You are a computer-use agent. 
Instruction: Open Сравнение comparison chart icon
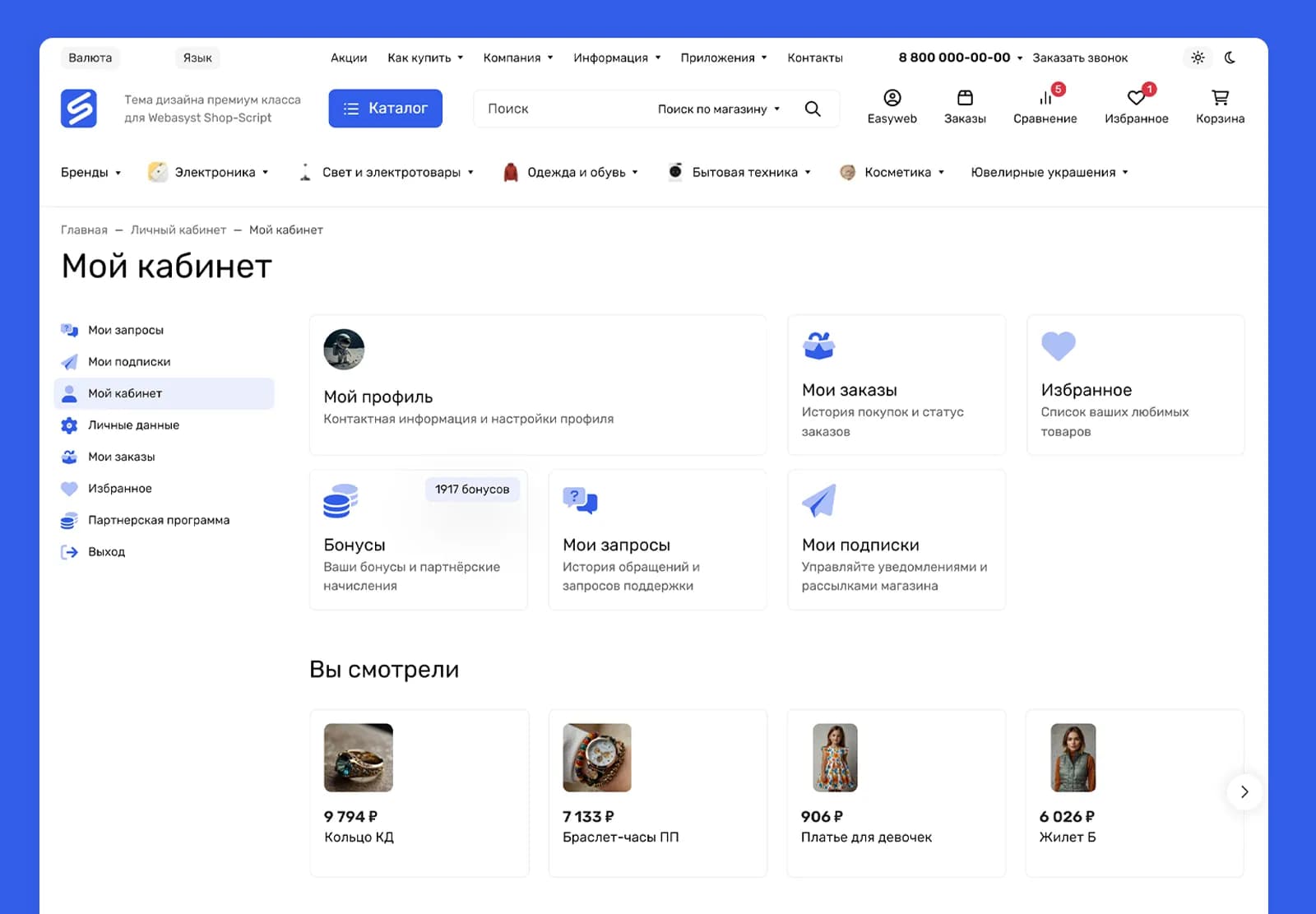tap(1045, 98)
